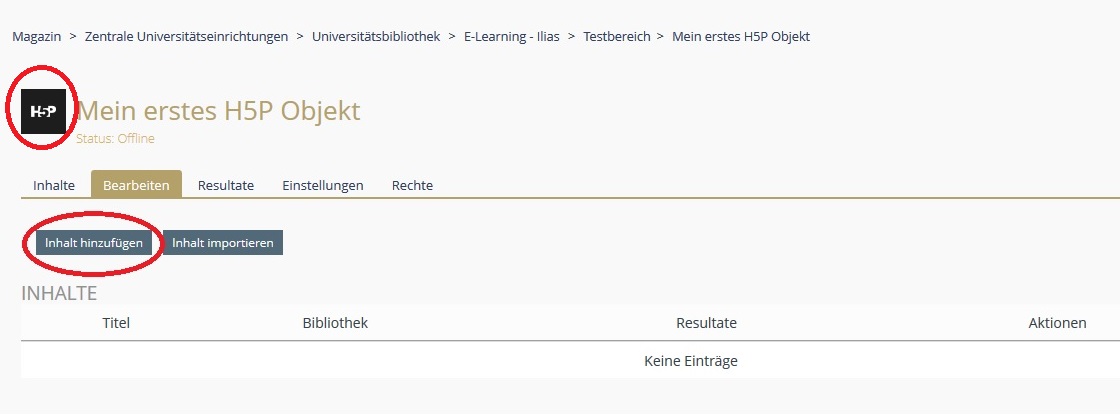Click the Aktionen column header
This screenshot has width=1120, height=416.
[1057, 323]
